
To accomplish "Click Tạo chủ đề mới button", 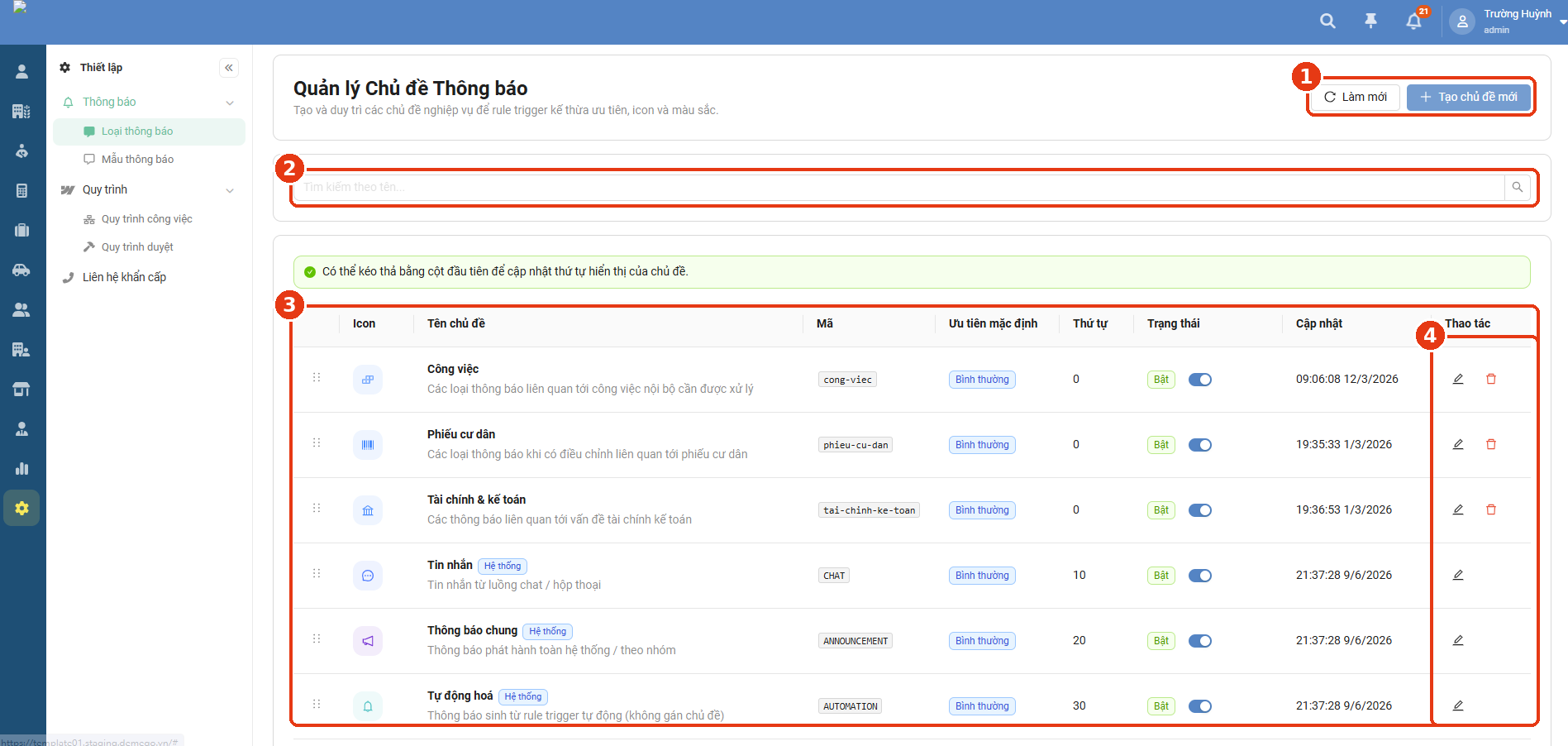I will tap(1469, 97).
